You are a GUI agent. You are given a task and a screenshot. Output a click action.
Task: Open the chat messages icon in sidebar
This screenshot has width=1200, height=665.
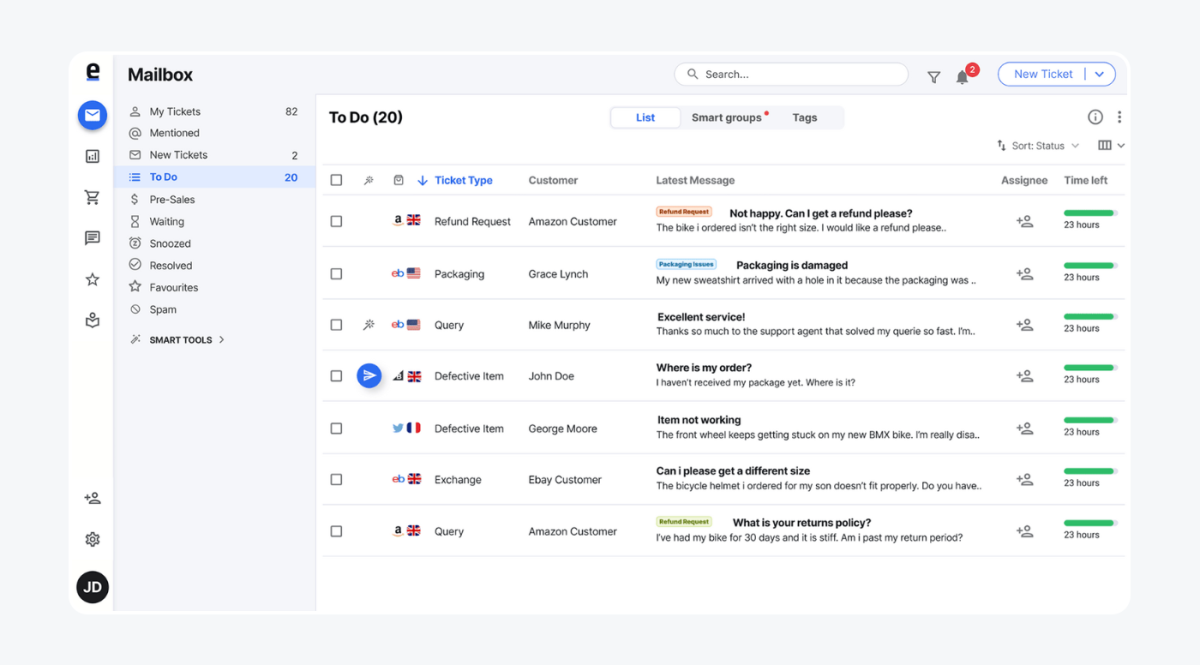click(92, 238)
